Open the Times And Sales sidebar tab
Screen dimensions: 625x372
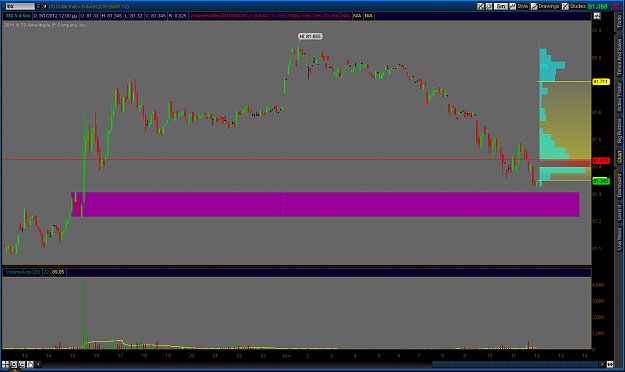(x=619, y=57)
